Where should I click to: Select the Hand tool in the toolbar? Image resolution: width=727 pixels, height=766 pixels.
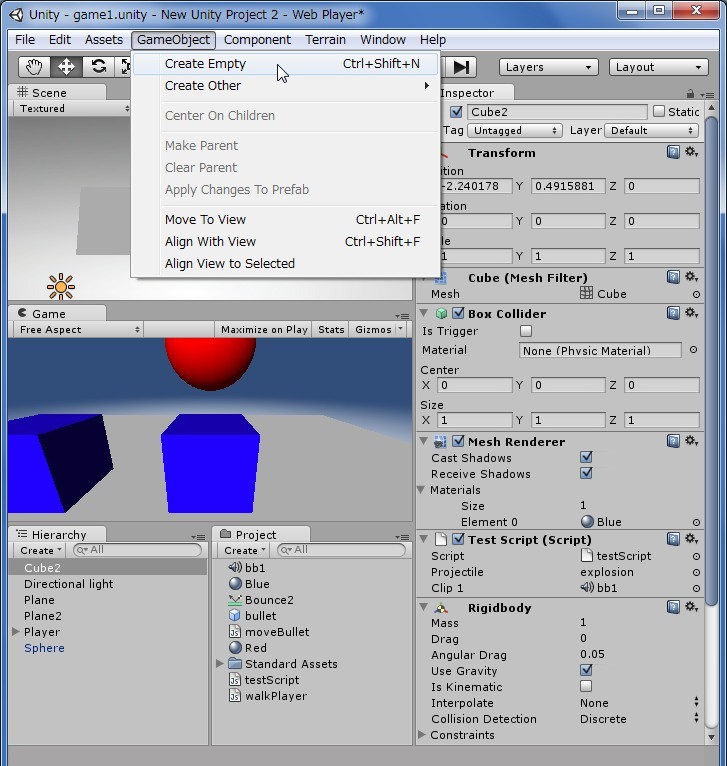click(x=35, y=67)
